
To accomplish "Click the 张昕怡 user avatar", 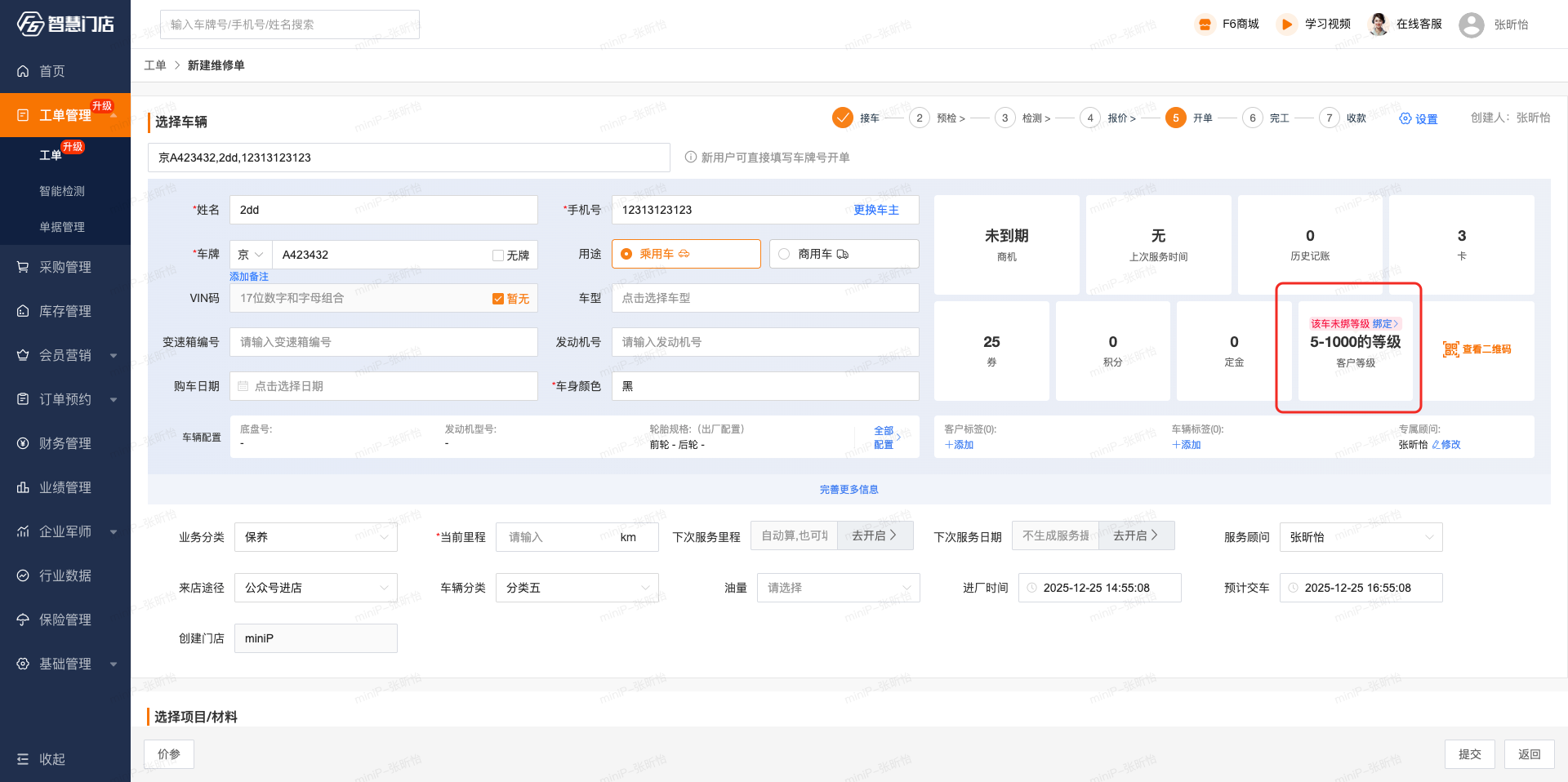I will [x=1471, y=24].
